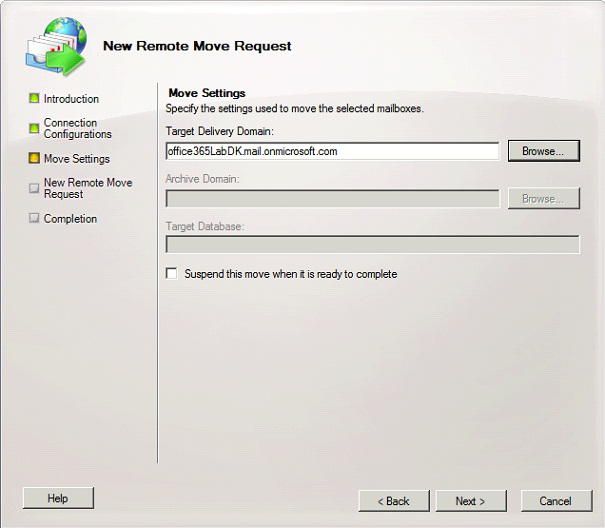
Task: Click the Target Database field
Action: click(x=373, y=245)
